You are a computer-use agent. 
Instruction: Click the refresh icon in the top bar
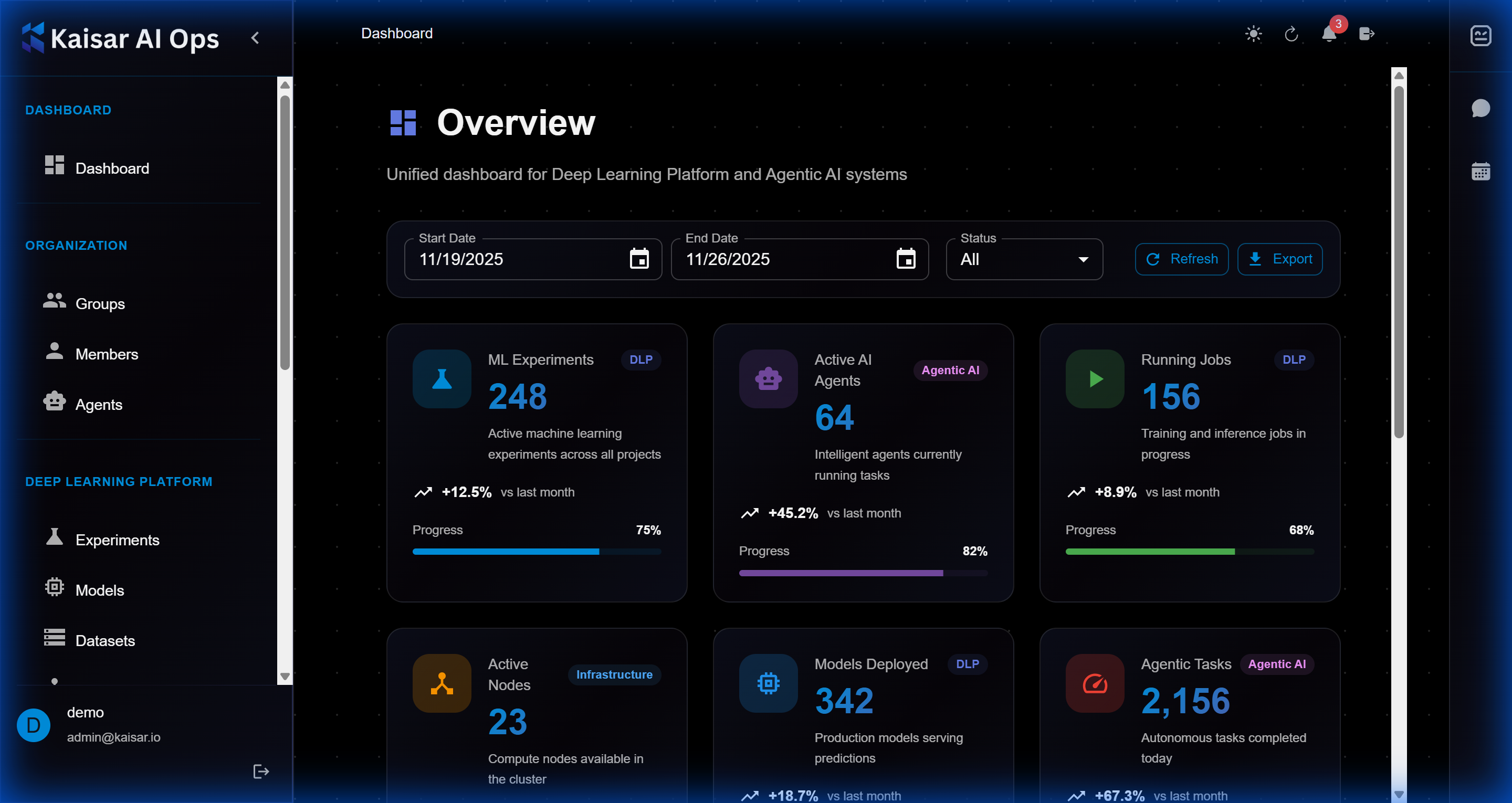(1291, 34)
